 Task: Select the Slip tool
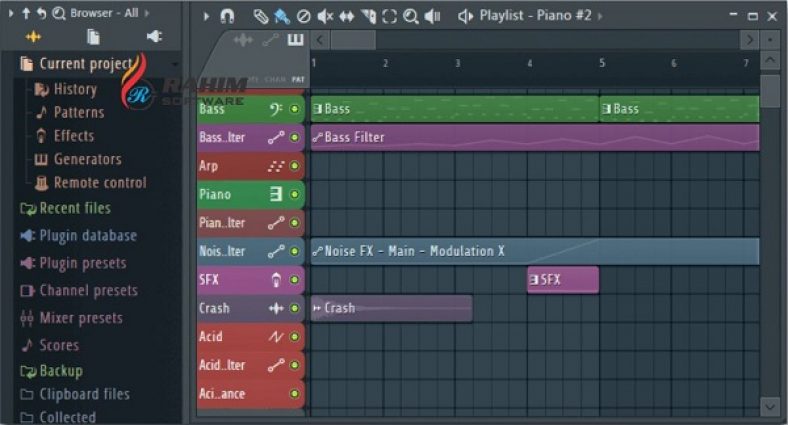pyautogui.click(x=347, y=17)
